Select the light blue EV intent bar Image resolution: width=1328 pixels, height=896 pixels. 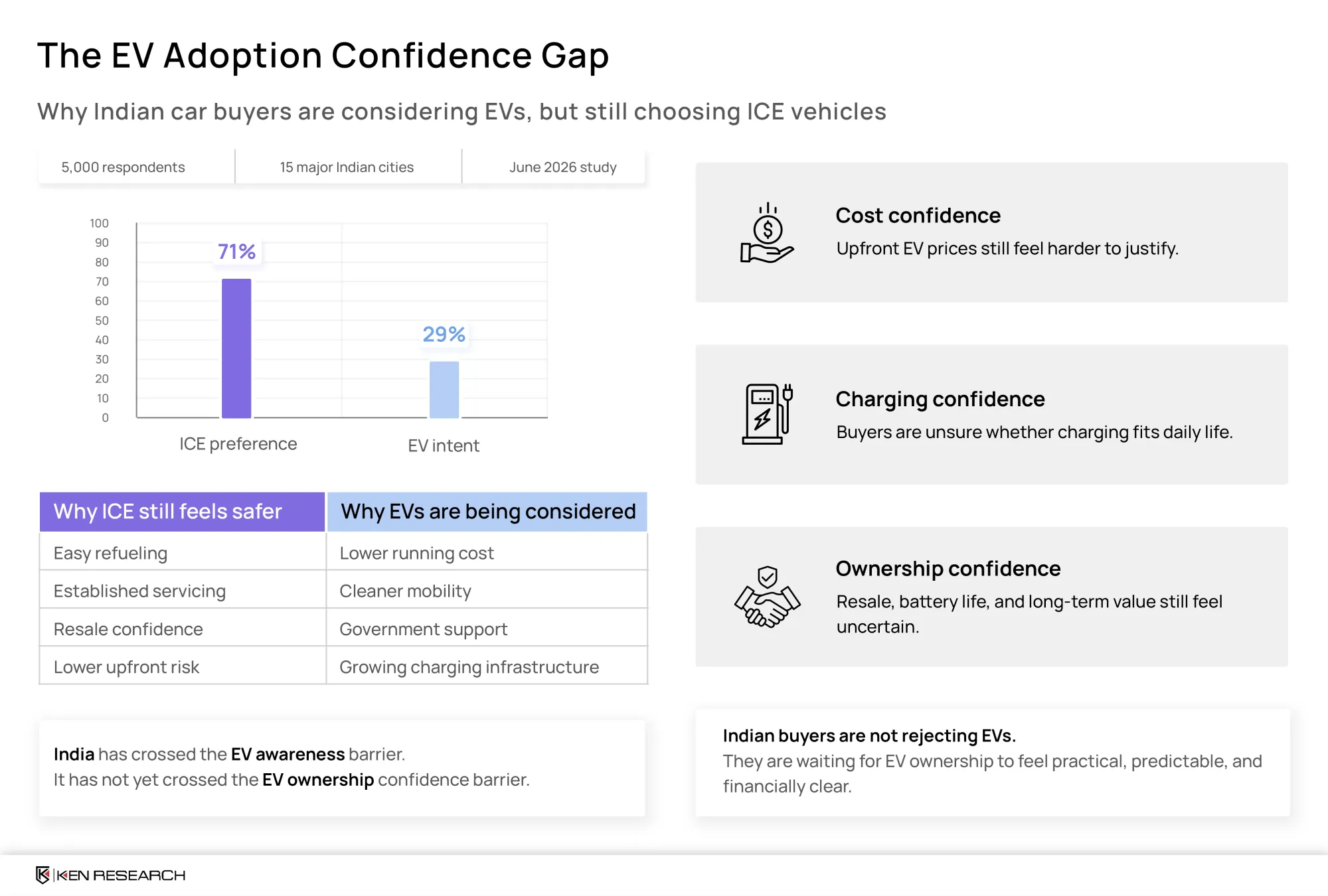[x=444, y=390]
